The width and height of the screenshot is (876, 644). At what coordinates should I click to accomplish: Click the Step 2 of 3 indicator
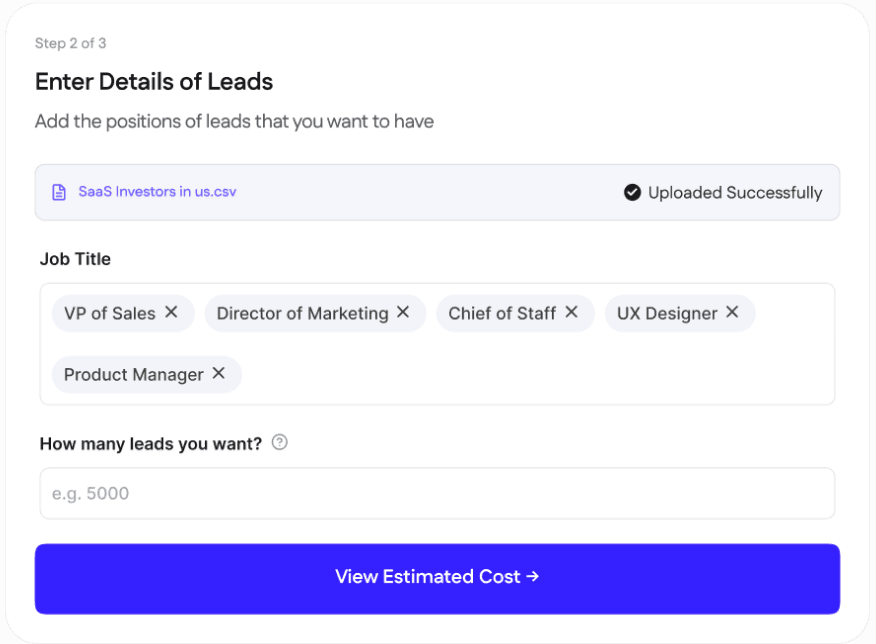click(x=70, y=43)
